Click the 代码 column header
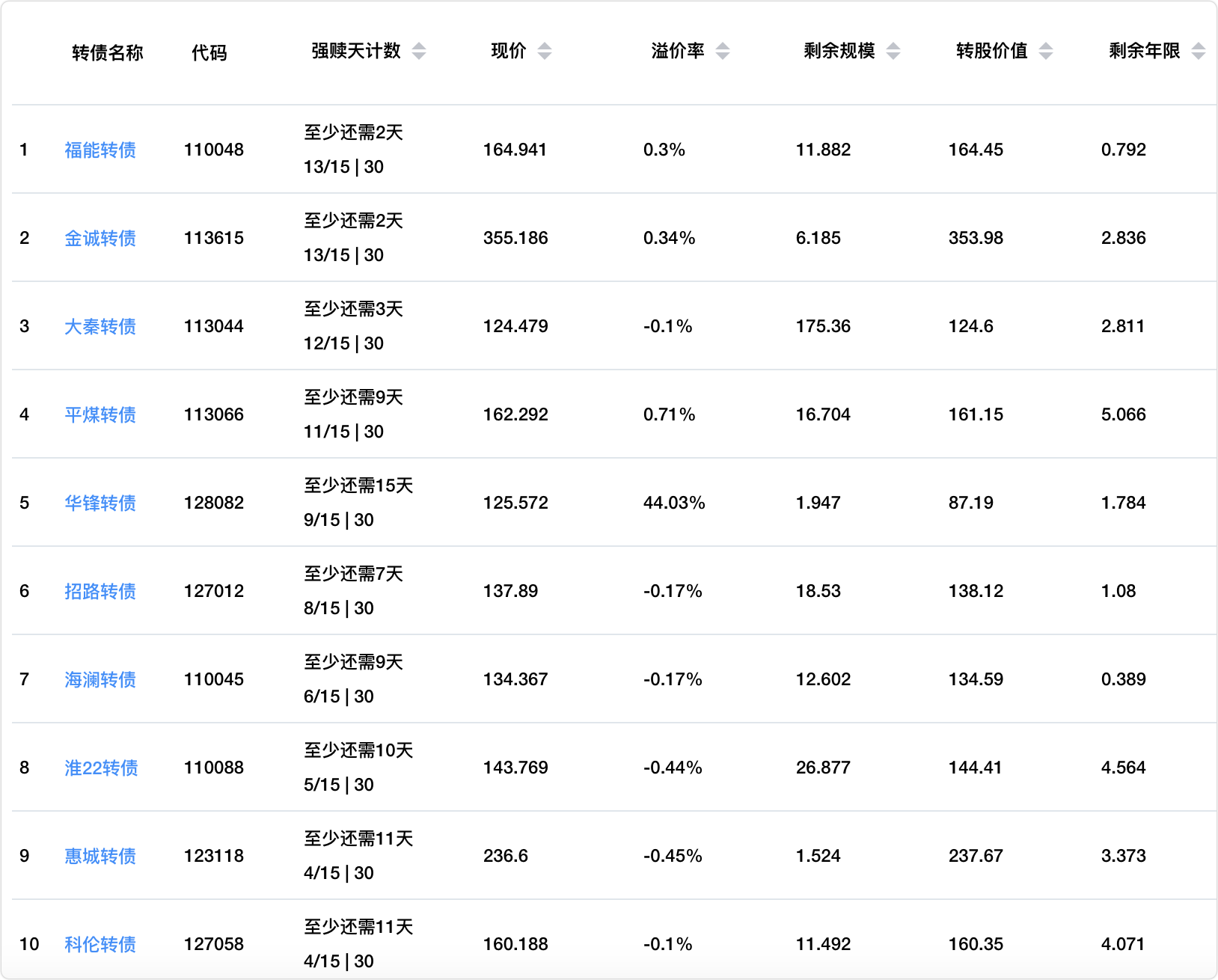This screenshot has height=980, width=1218. (209, 52)
